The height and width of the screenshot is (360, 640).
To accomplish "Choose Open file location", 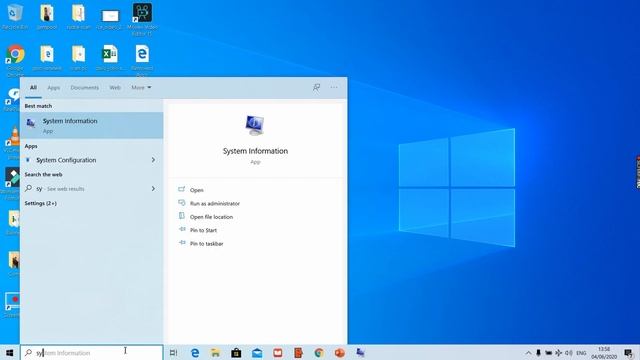I will coord(211,217).
